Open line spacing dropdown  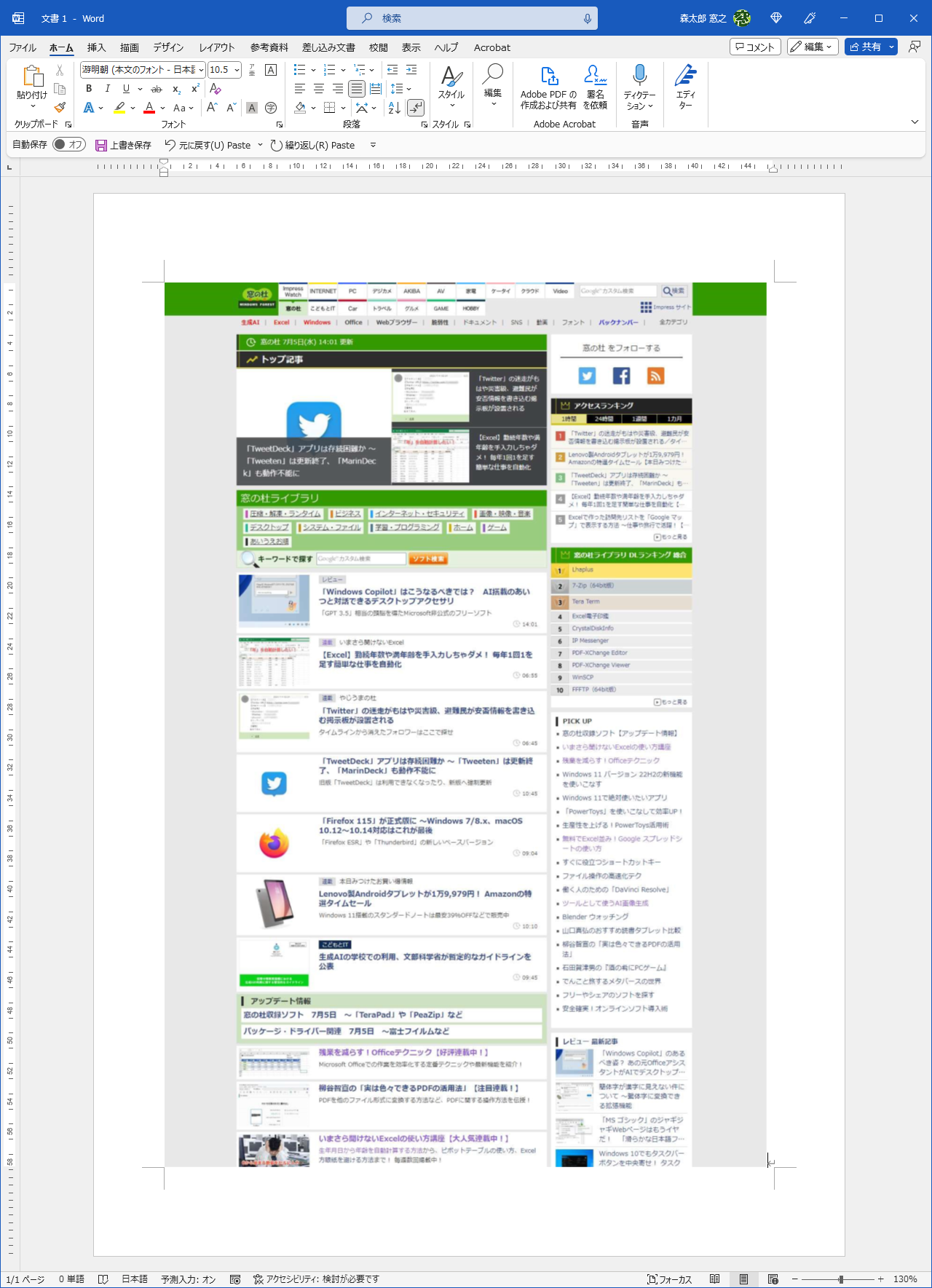click(x=408, y=89)
